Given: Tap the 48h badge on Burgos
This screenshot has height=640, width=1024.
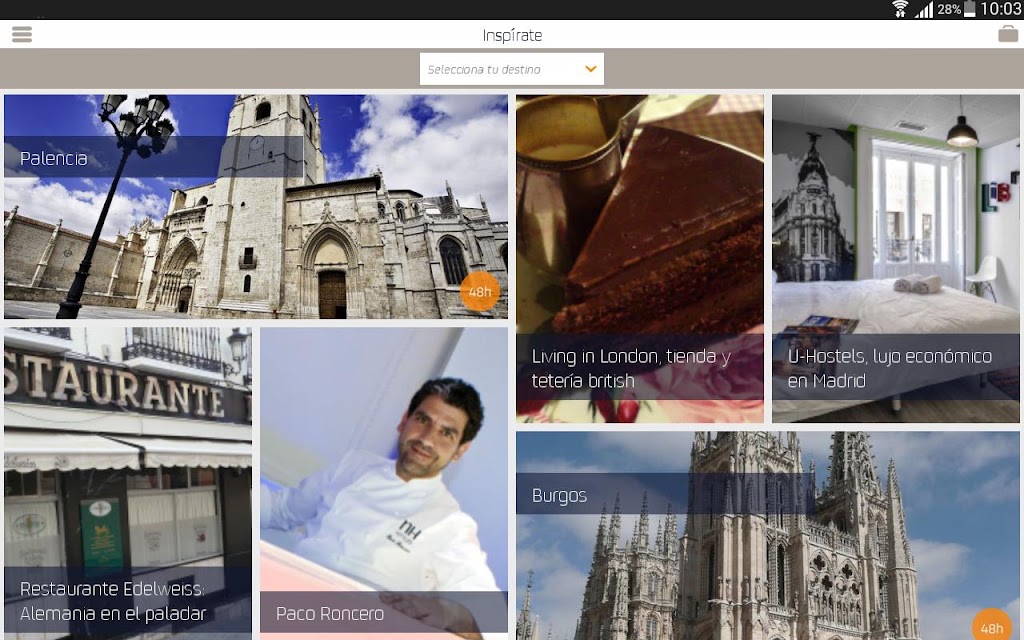Looking at the screenshot, I should pos(991,626).
